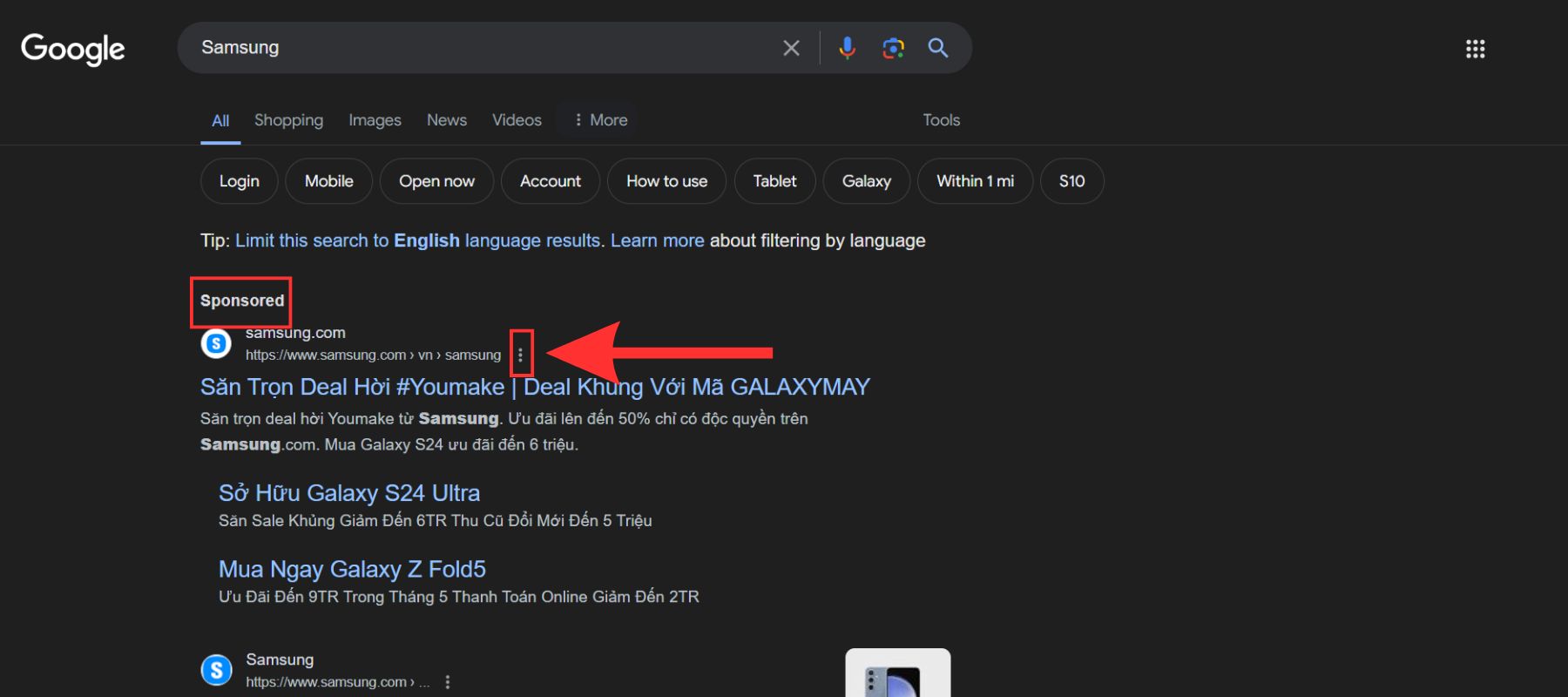Image resolution: width=1568 pixels, height=697 pixels.
Task: Click the 'Ưu Đãi Đến 9TR Trong Tháng 5' description
Action: (459, 597)
